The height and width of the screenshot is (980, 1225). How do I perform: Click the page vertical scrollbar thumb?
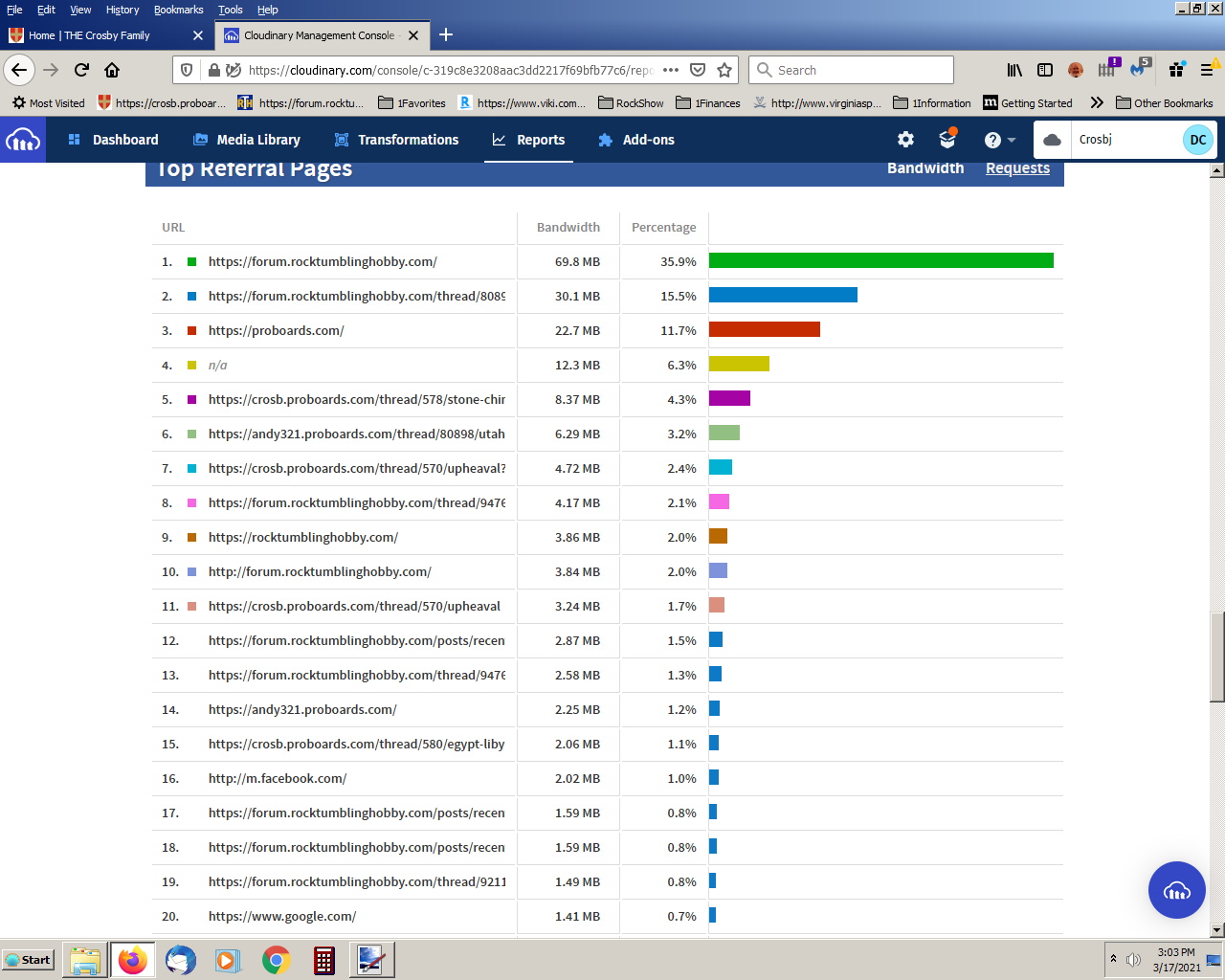click(x=1217, y=657)
